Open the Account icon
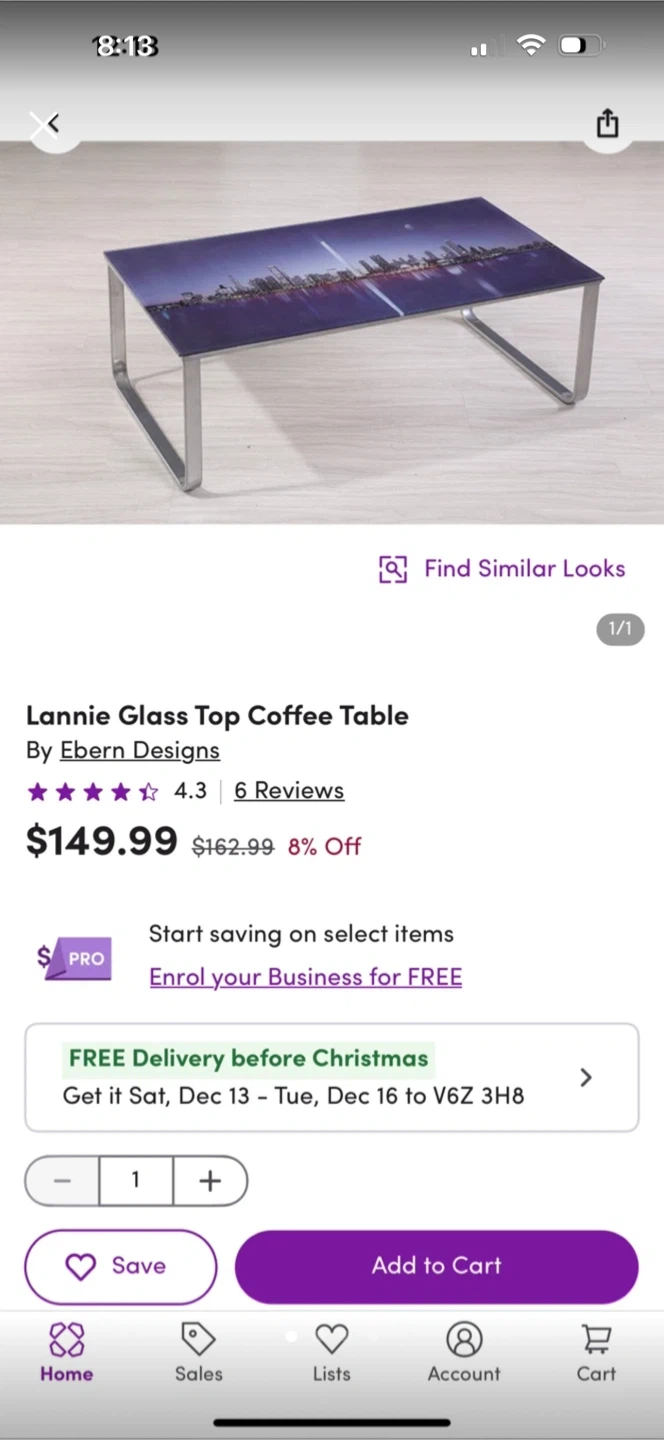 tap(464, 1338)
